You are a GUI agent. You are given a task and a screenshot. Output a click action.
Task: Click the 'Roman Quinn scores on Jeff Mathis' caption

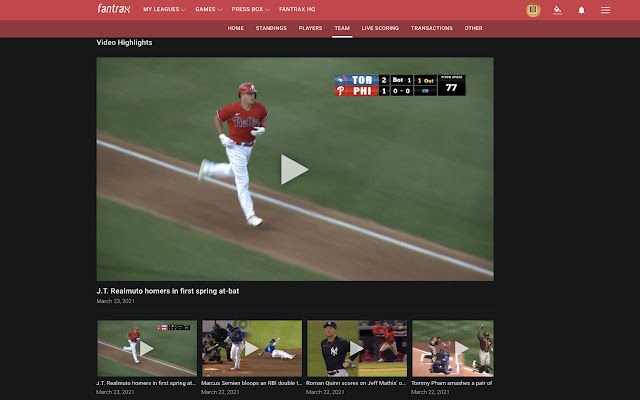click(x=356, y=383)
